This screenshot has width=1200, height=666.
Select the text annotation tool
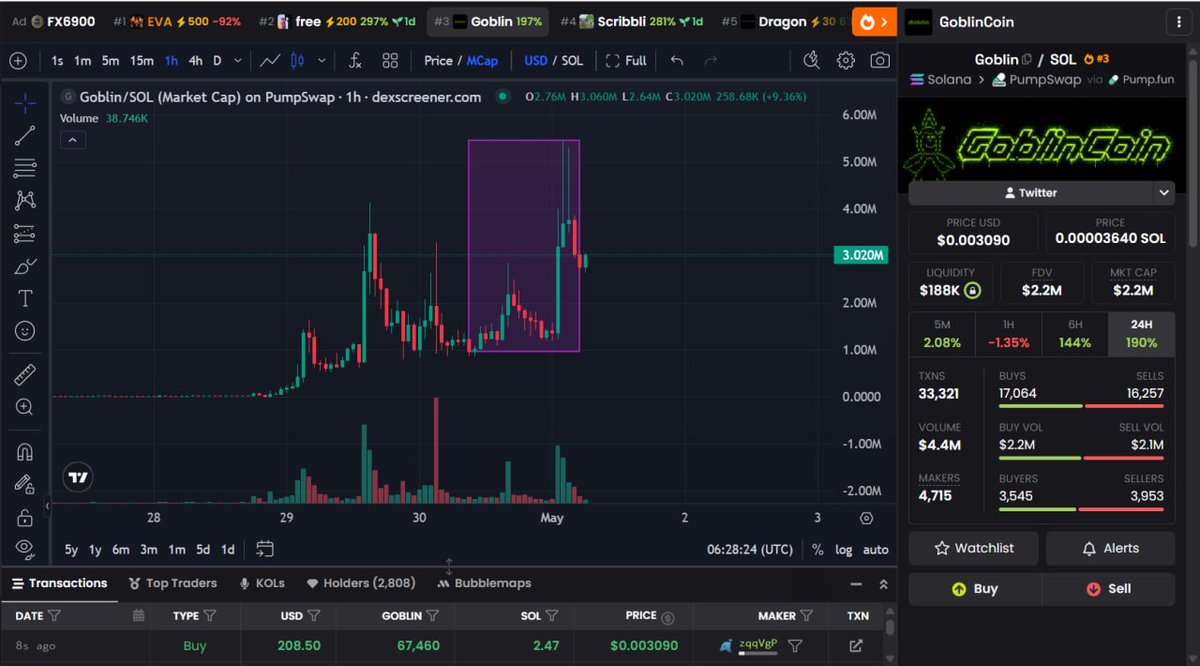point(25,298)
